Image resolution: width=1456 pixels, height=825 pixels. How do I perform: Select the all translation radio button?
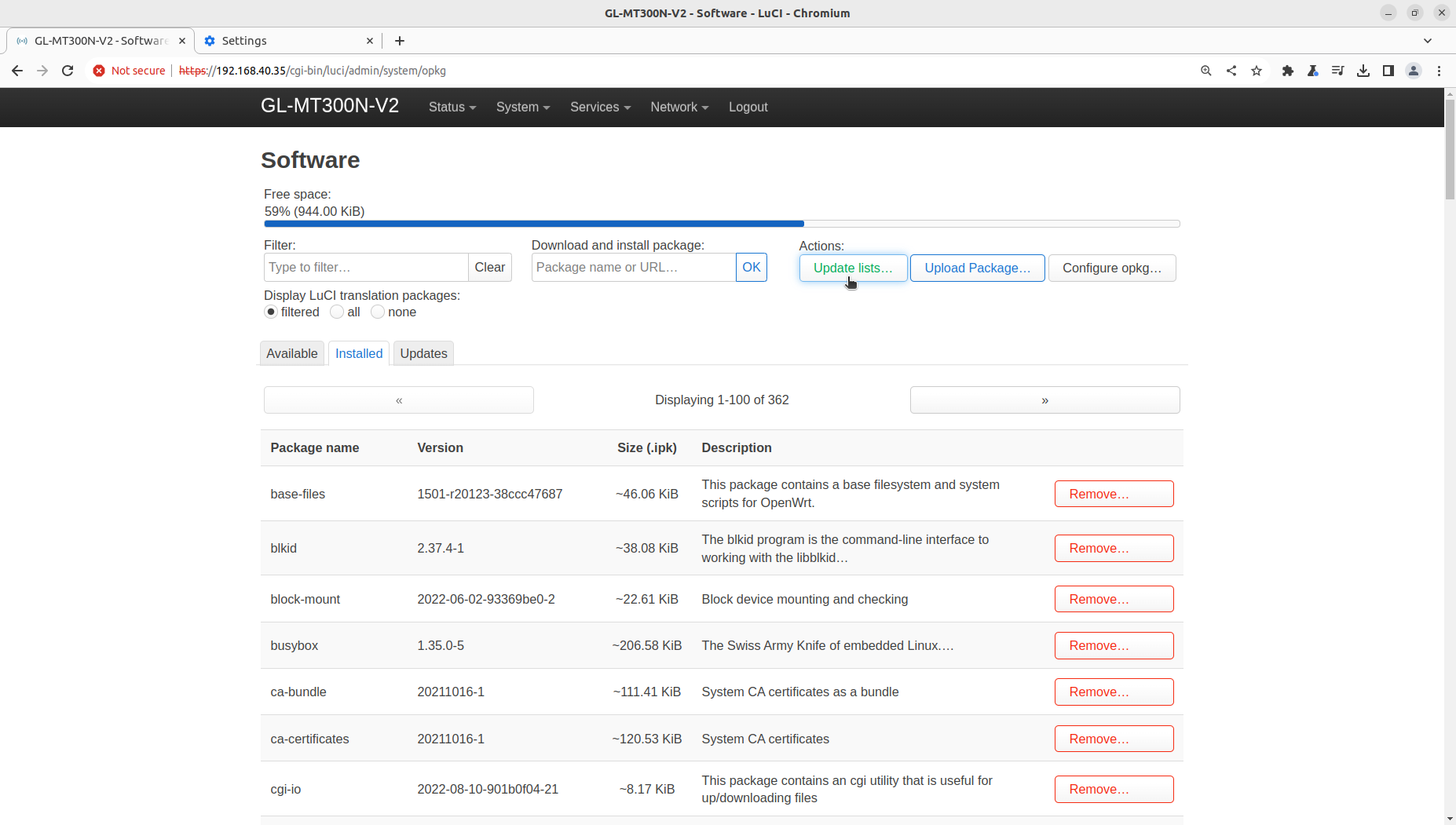(x=337, y=312)
